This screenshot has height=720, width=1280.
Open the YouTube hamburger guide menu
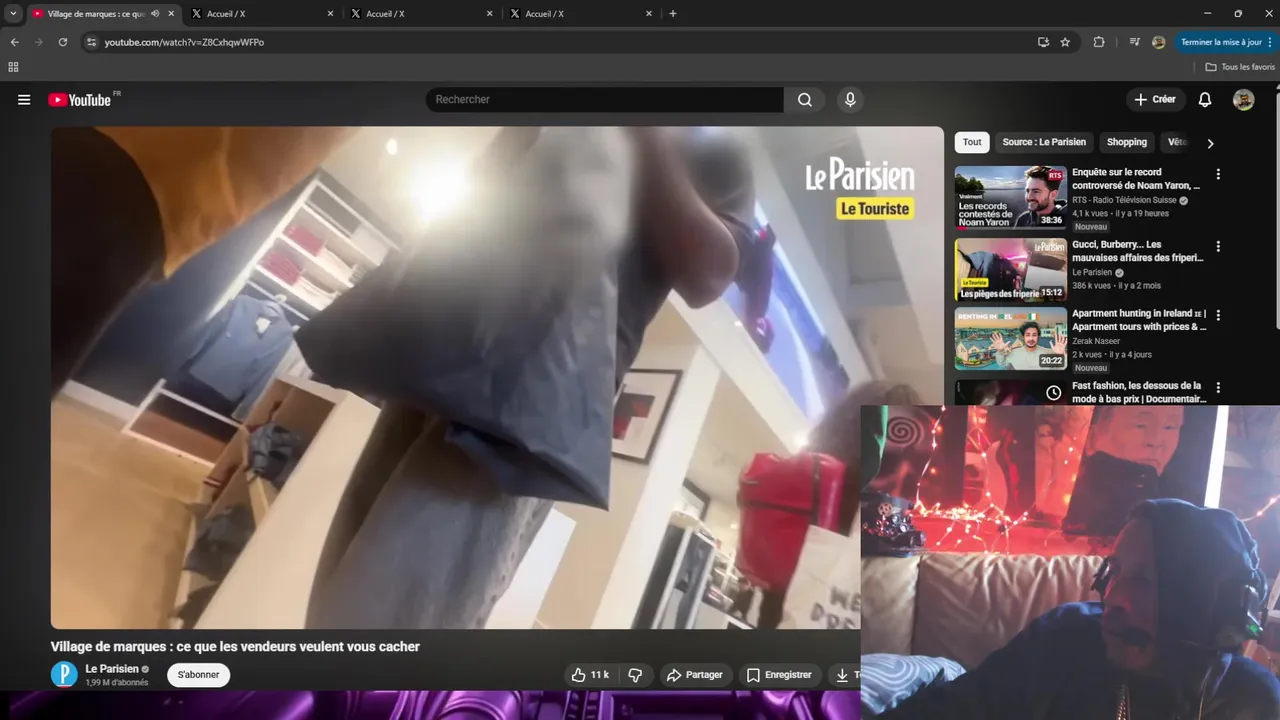pyautogui.click(x=24, y=100)
